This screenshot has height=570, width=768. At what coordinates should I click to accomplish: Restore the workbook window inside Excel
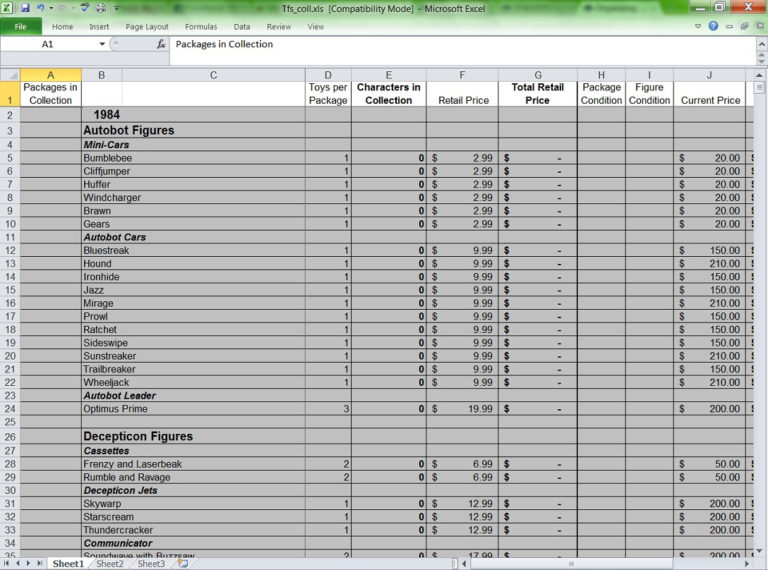click(744, 26)
